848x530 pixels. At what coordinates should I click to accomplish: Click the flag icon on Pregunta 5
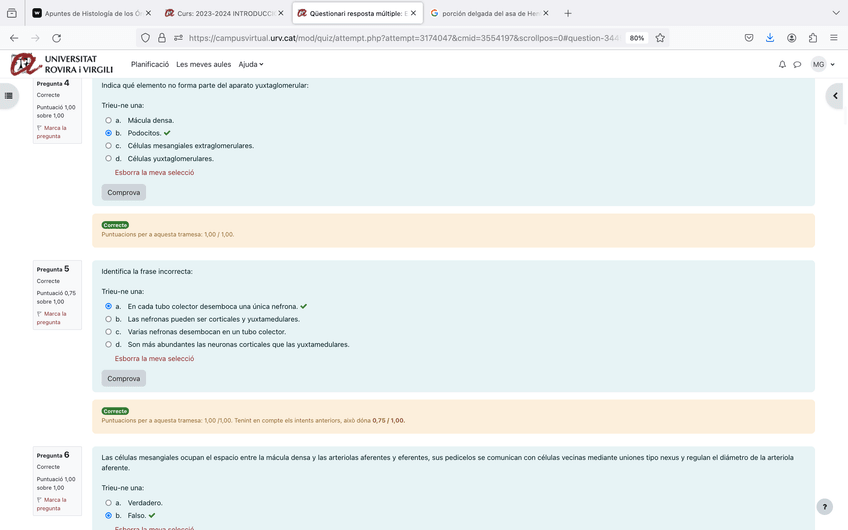(x=39, y=314)
